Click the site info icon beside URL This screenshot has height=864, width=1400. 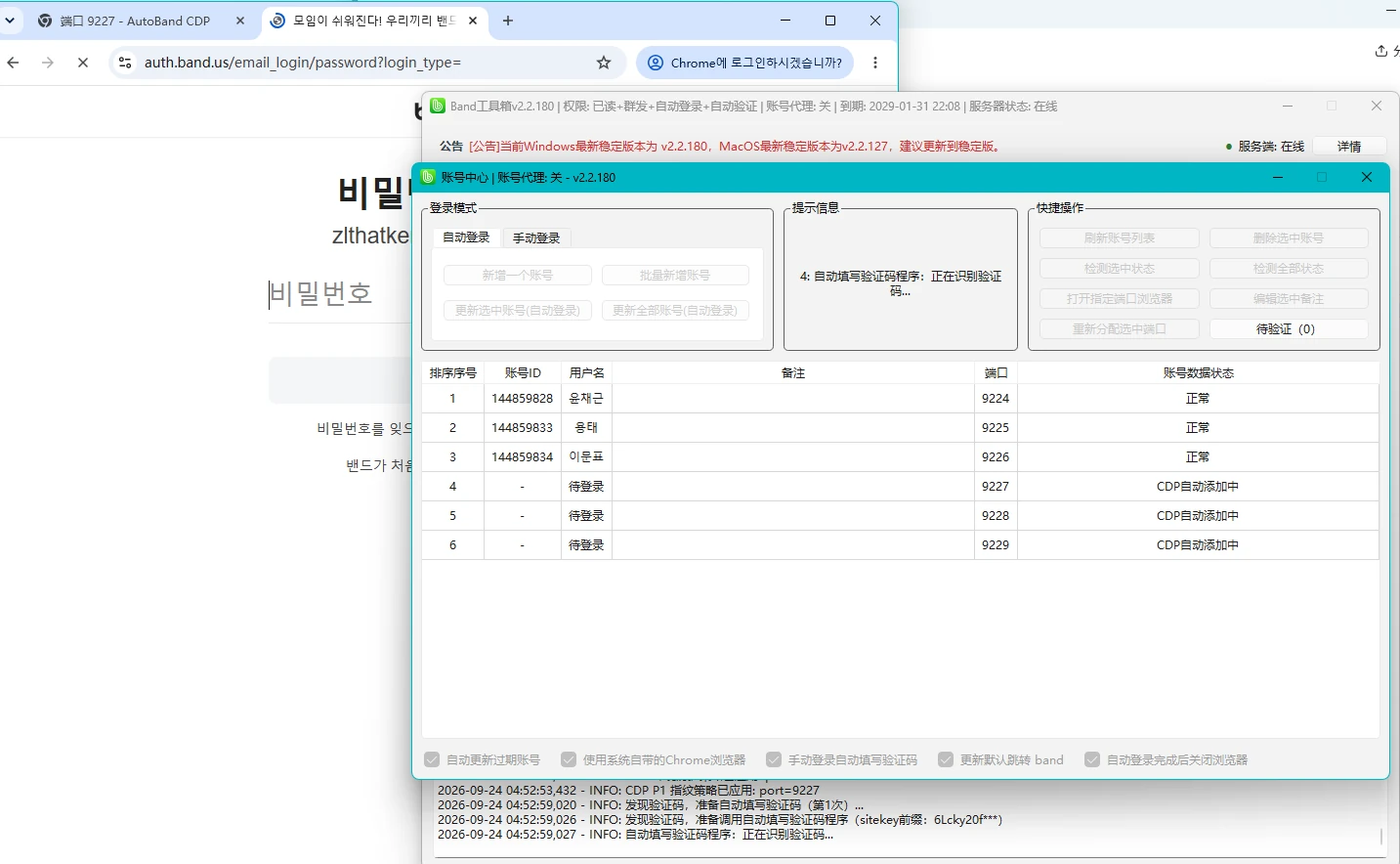point(124,63)
